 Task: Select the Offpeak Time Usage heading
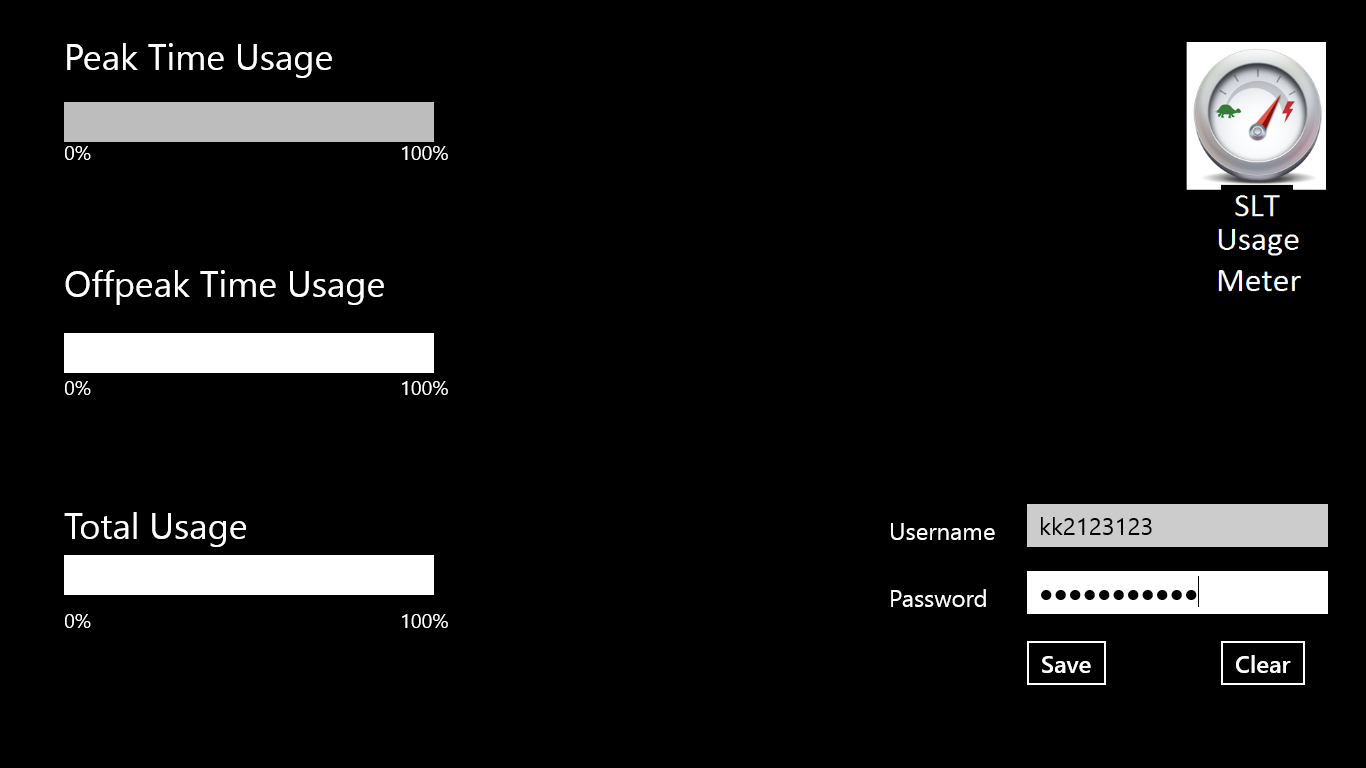(224, 285)
